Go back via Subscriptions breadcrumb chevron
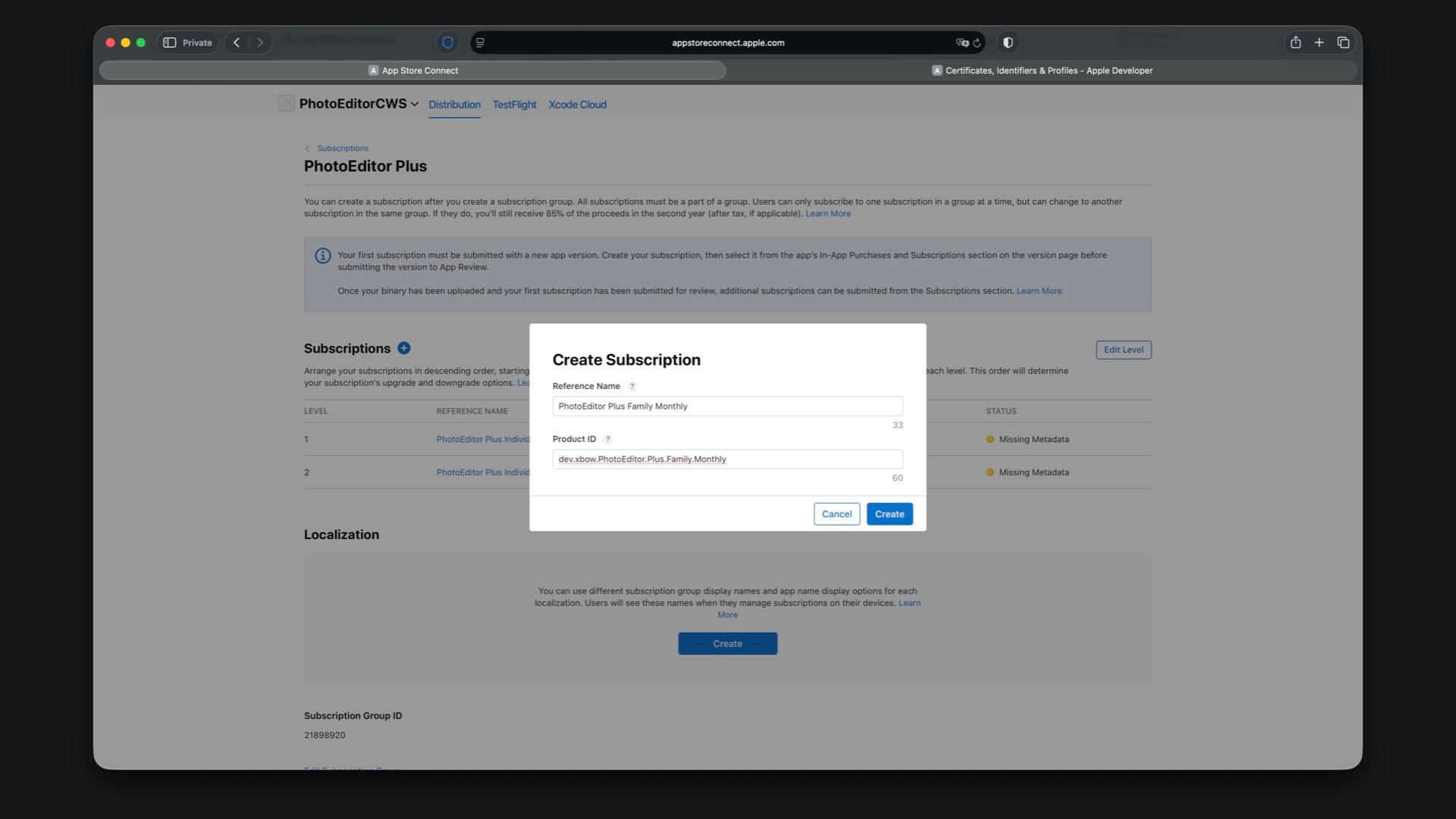 click(x=307, y=149)
